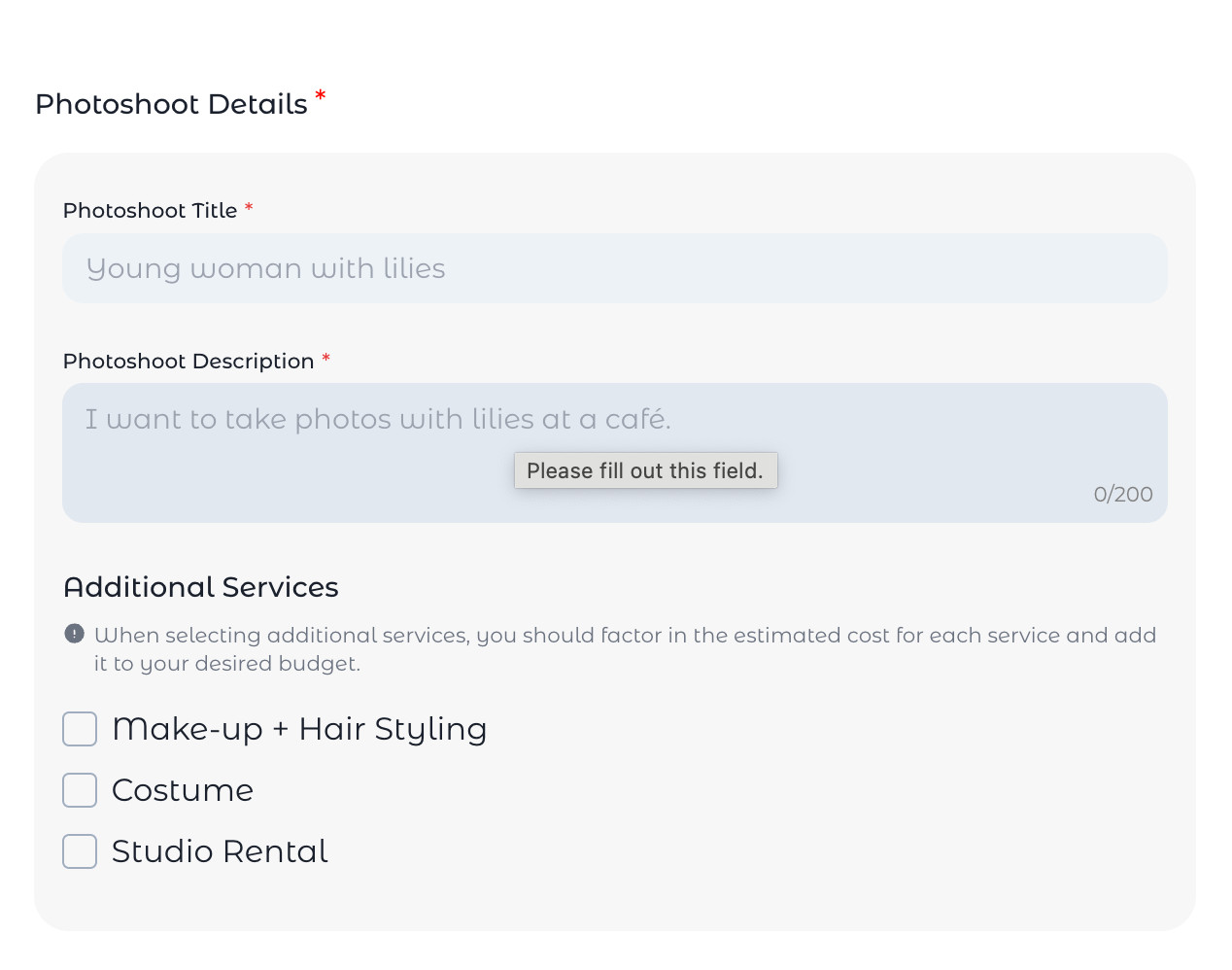Check the Studio Rental box
Viewport: 1232px width, 970px height.
(80, 851)
